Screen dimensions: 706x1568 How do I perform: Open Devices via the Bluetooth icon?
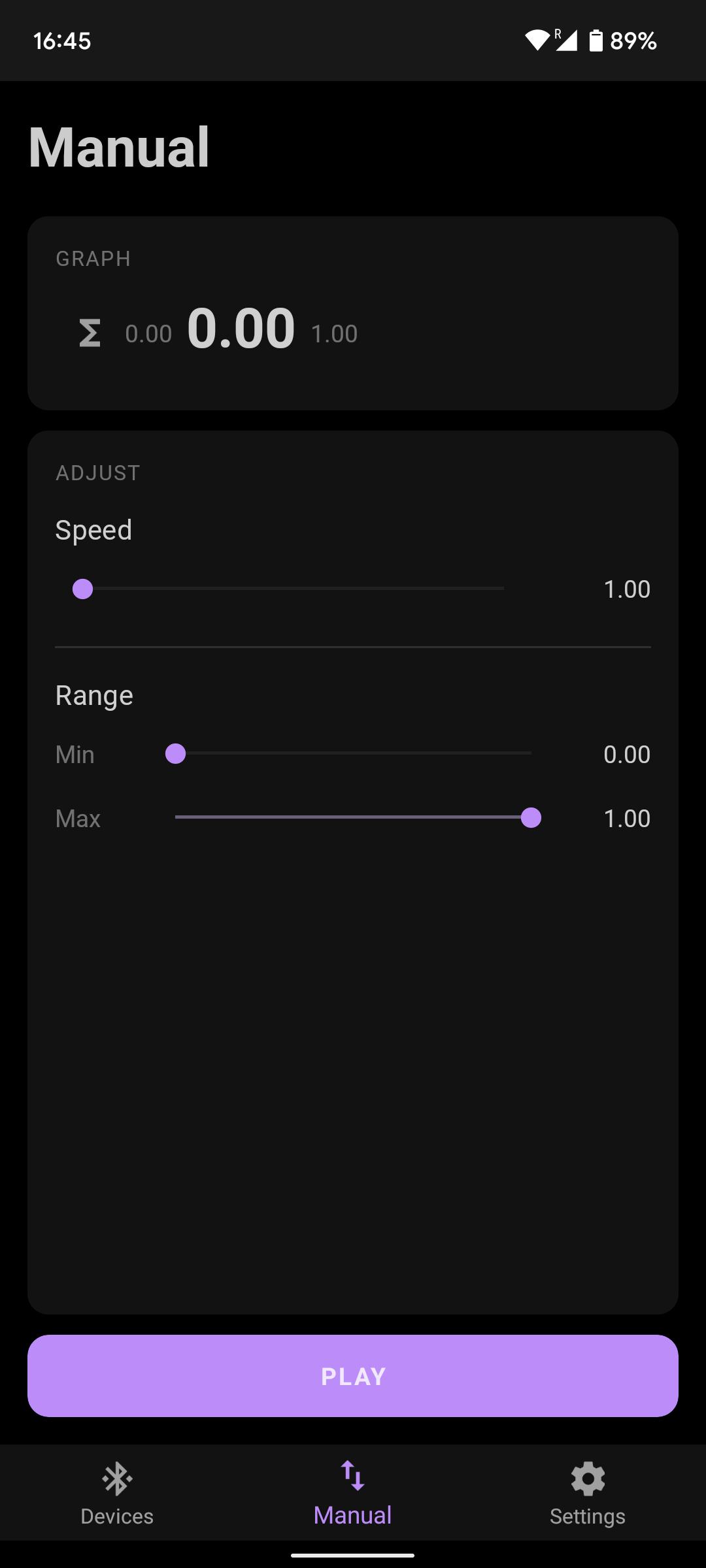pos(117,1478)
